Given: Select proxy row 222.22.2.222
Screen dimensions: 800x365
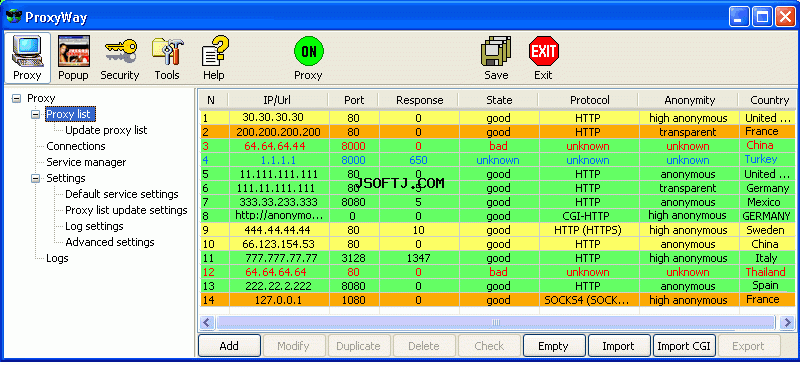Looking at the screenshot, I should [x=497, y=286].
